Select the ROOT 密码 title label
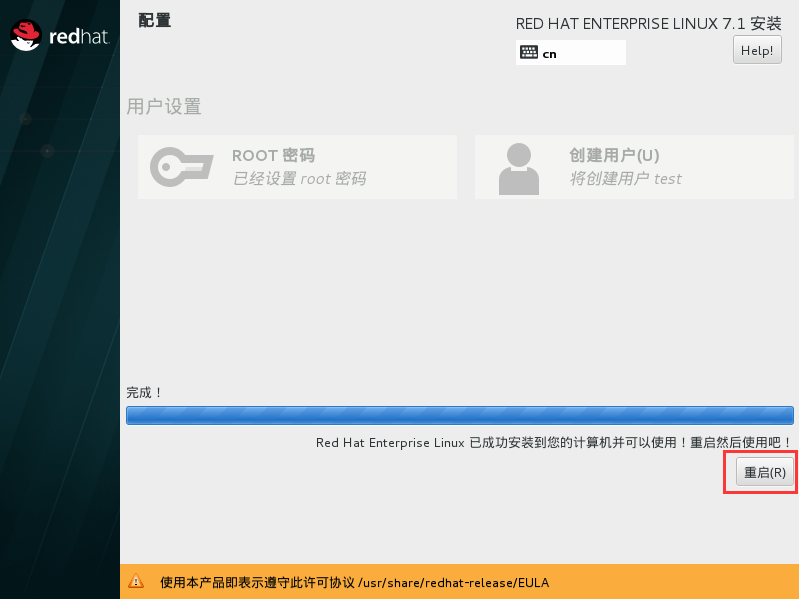799x599 pixels. (273, 156)
